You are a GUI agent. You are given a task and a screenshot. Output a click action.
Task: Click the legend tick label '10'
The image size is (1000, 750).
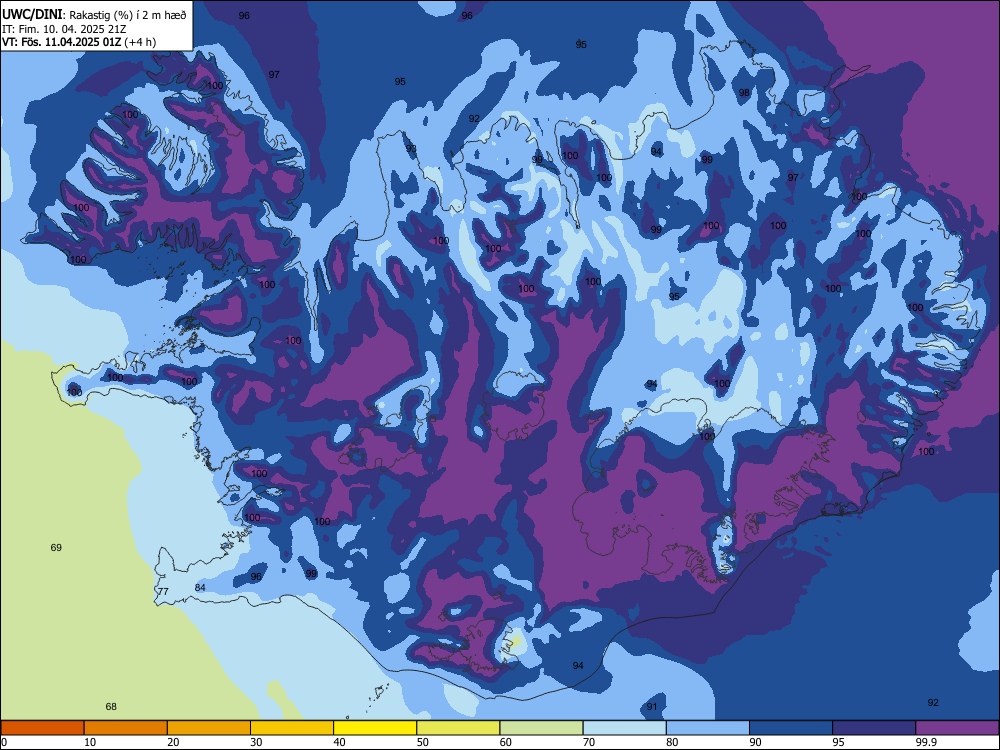(x=90, y=742)
